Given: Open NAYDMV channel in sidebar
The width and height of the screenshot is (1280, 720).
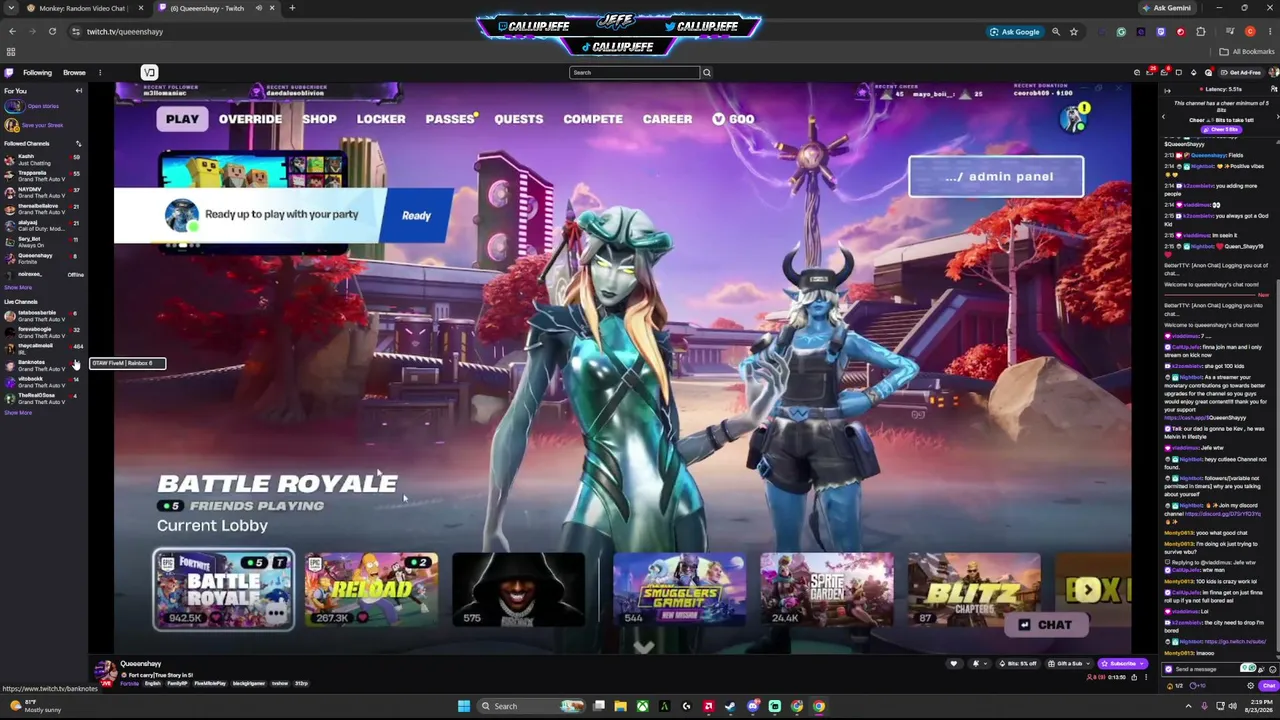Looking at the screenshot, I should [x=42, y=192].
